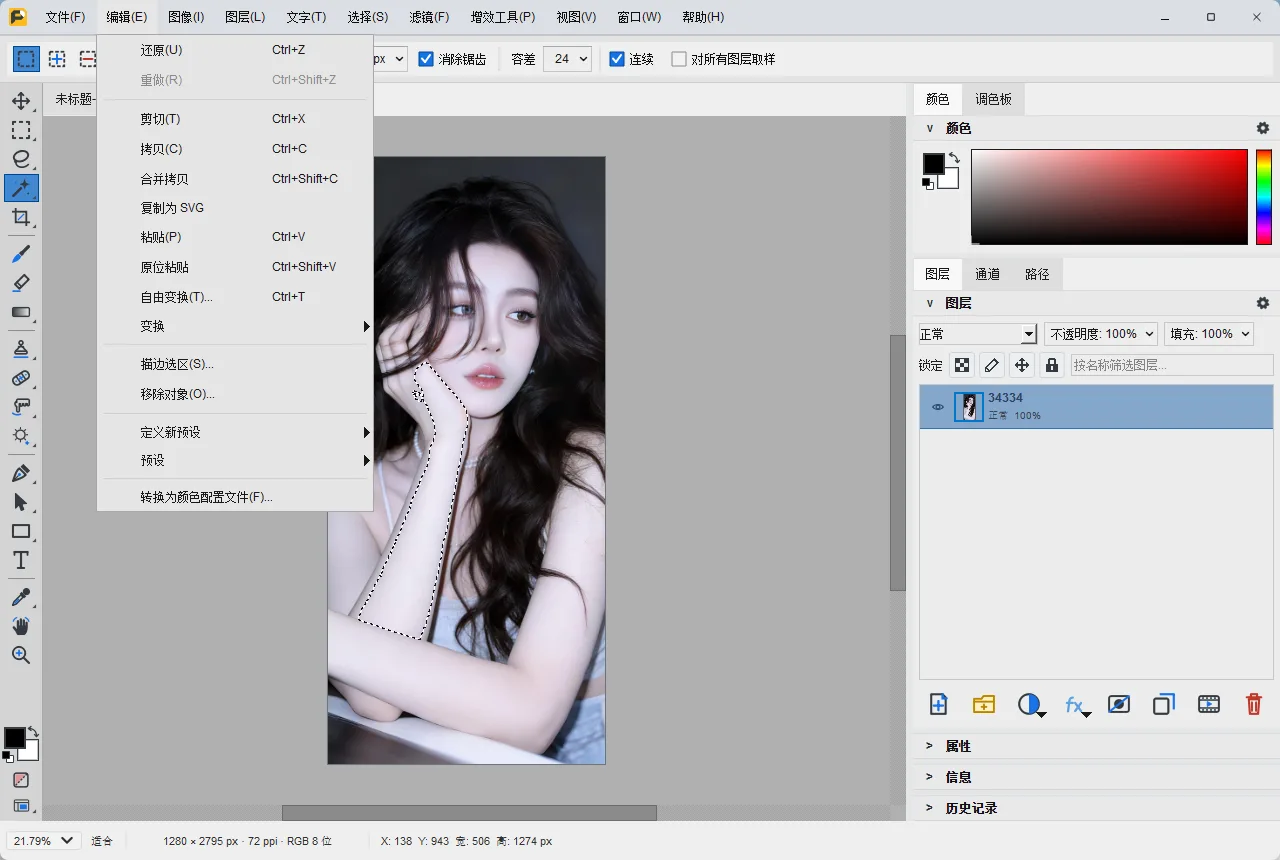Select the Lasso tool
1280x860 pixels.
coord(21,159)
